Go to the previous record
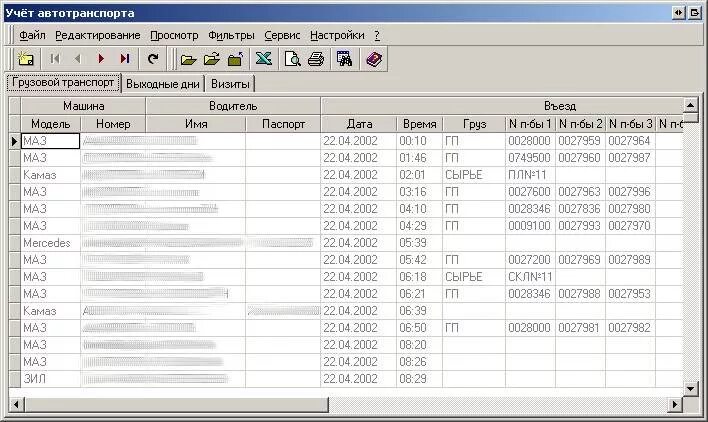The image size is (708, 422). pos(78,59)
